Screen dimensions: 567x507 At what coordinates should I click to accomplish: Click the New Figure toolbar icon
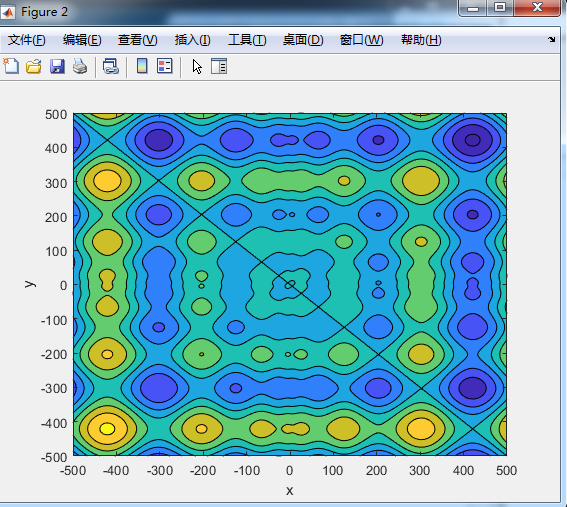11,66
